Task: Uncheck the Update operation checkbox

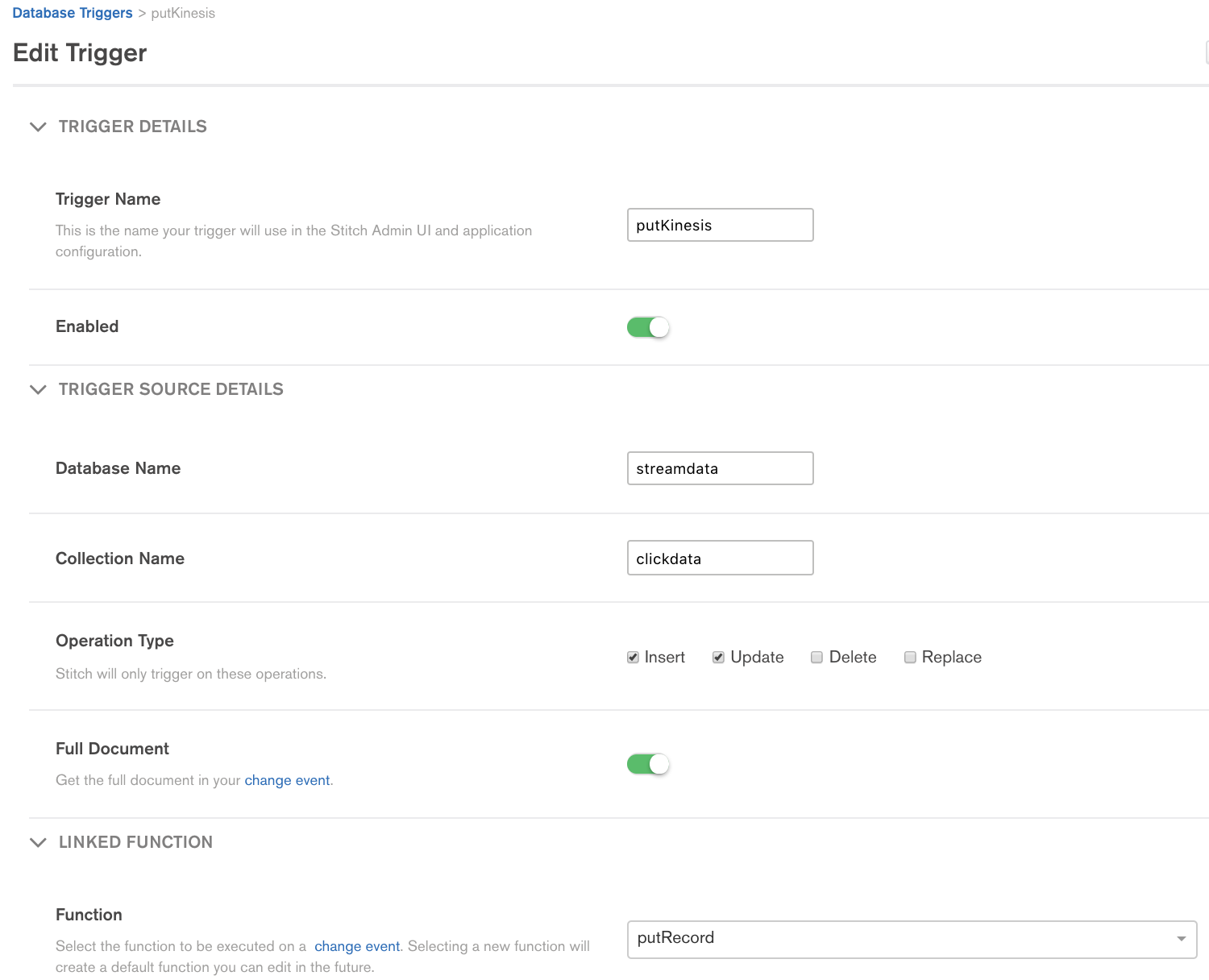Action: (x=718, y=658)
